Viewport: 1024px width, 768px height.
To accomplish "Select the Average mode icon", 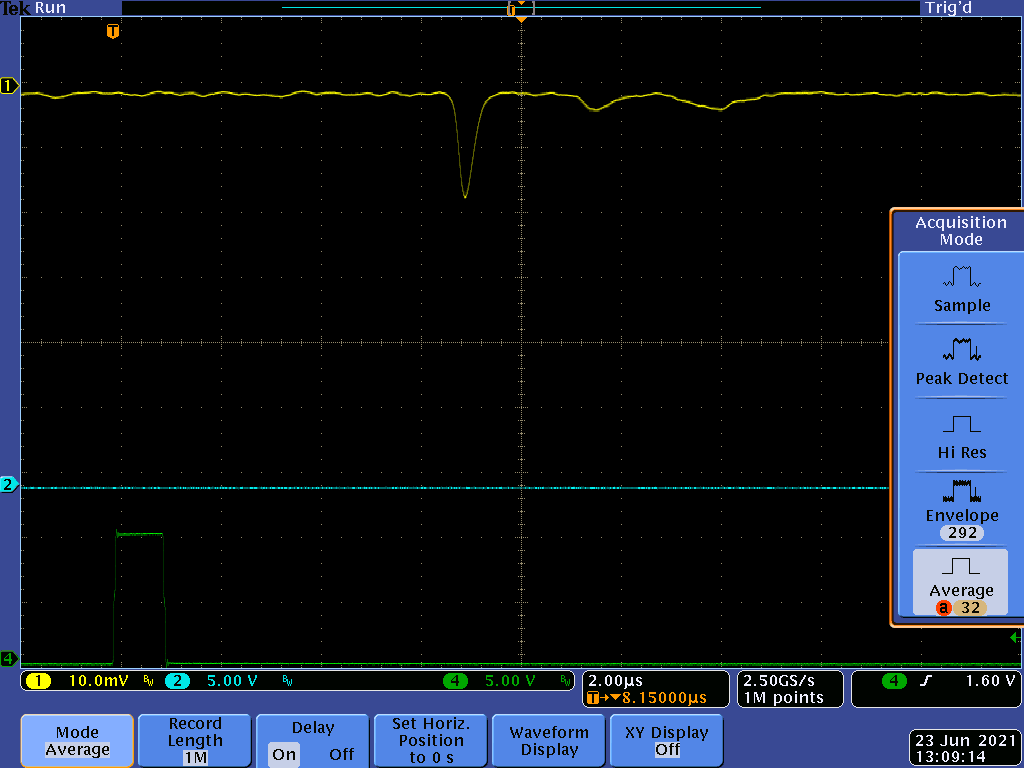I will tap(961, 566).
